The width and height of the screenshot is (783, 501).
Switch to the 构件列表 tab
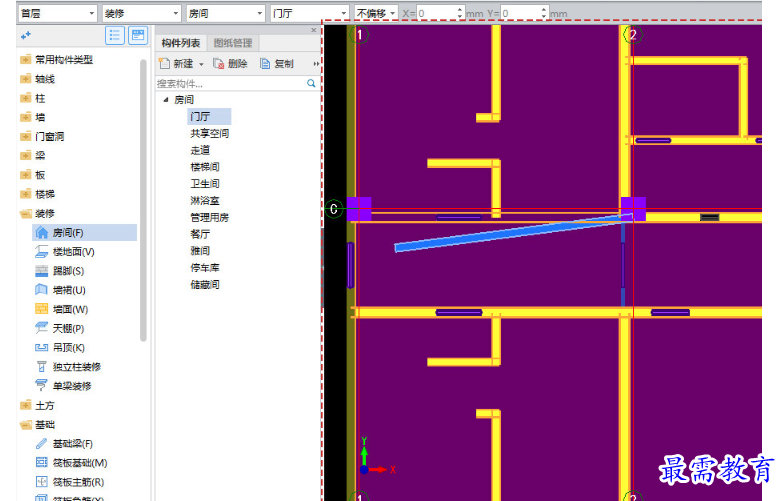[181, 43]
